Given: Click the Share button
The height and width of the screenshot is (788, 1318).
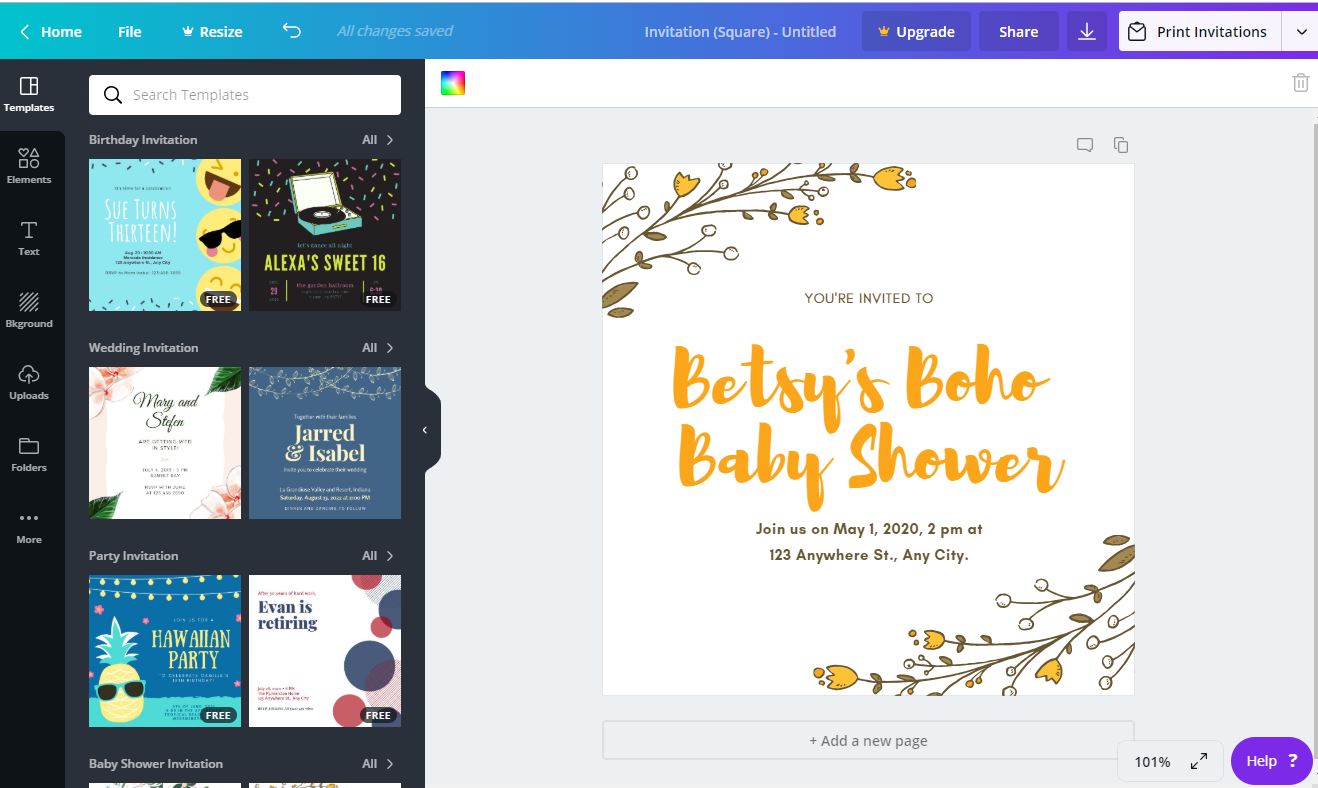Looking at the screenshot, I should tap(1018, 32).
